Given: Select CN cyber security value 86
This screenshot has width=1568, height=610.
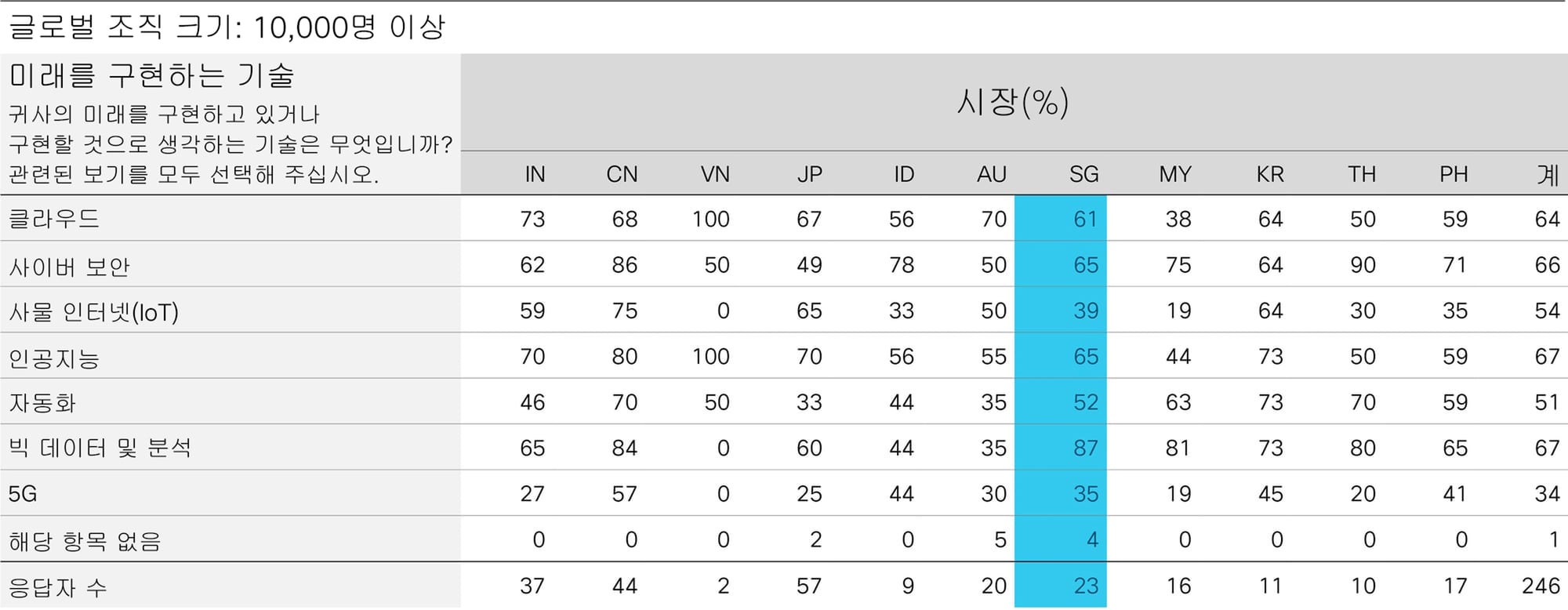Looking at the screenshot, I should click(x=624, y=265).
